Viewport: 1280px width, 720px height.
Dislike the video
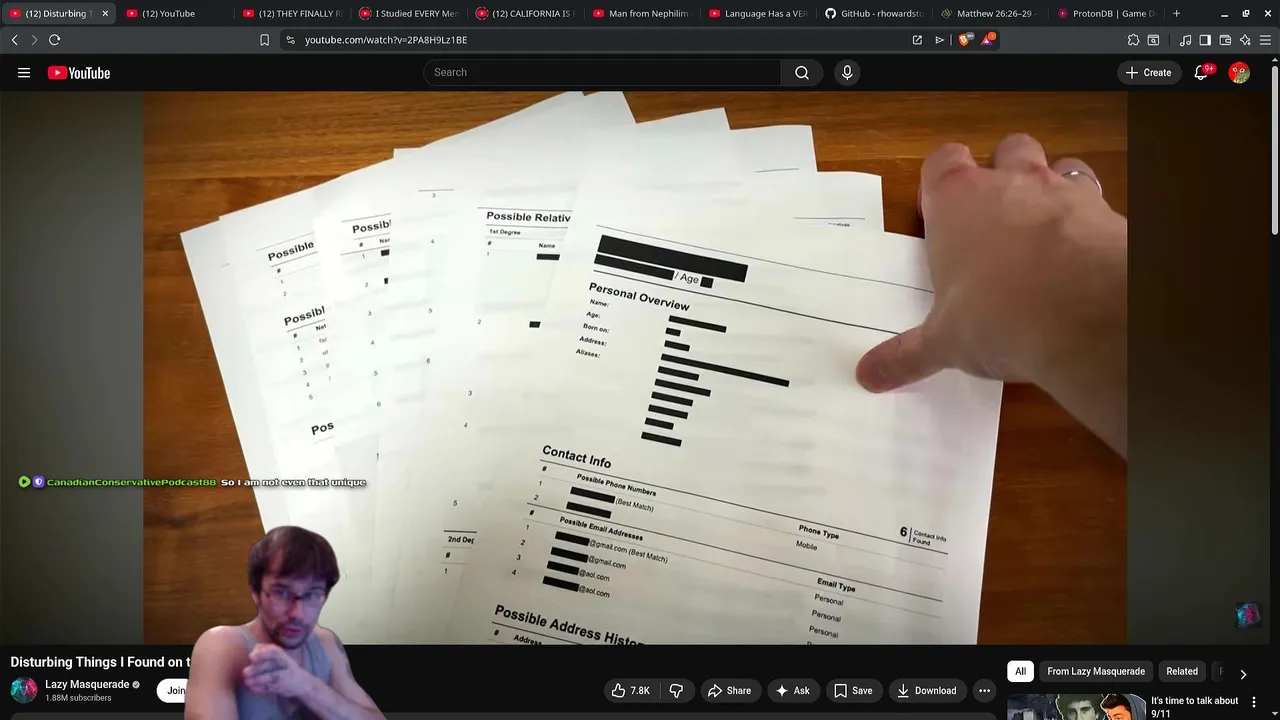(677, 691)
